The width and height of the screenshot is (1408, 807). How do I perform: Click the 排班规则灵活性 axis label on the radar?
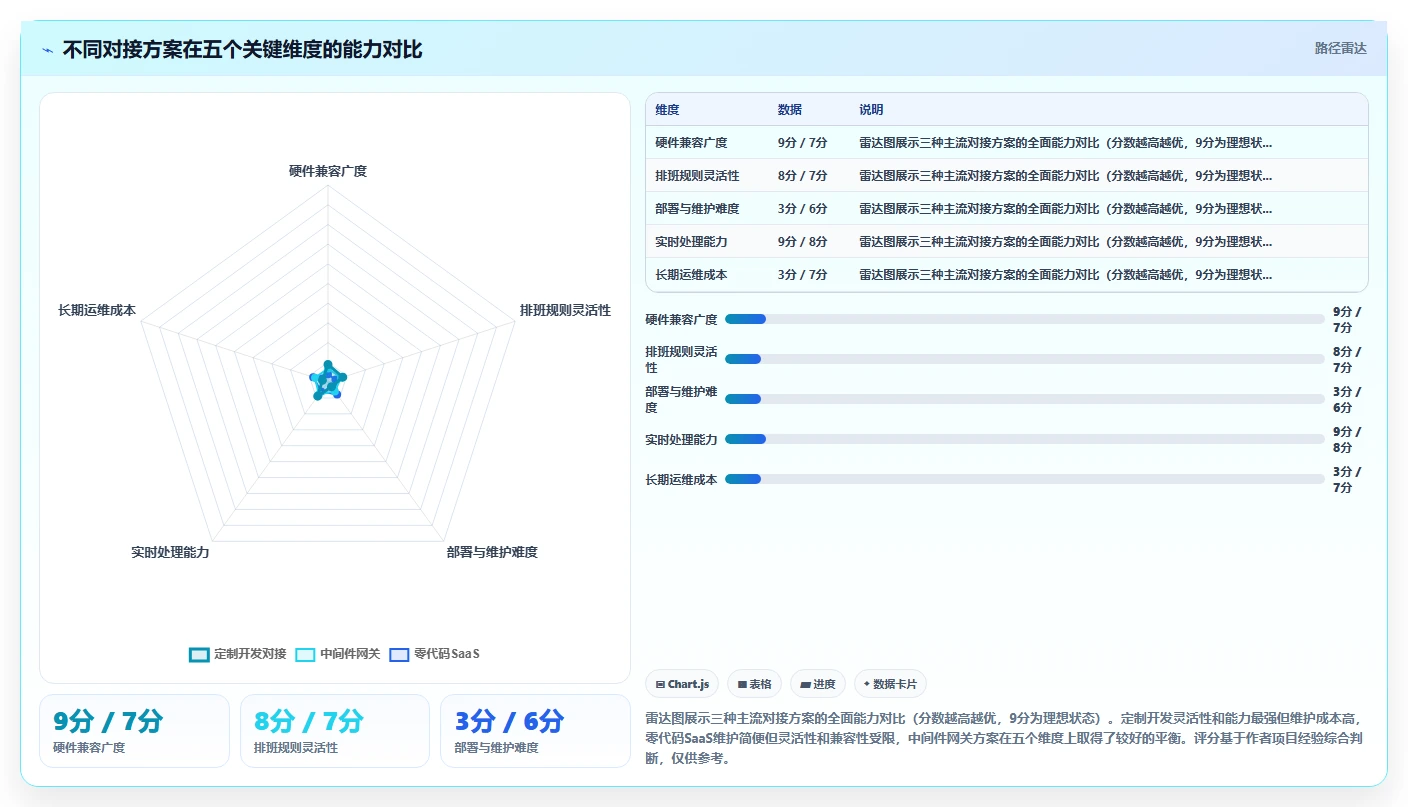pyautogui.click(x=565, y=311)
